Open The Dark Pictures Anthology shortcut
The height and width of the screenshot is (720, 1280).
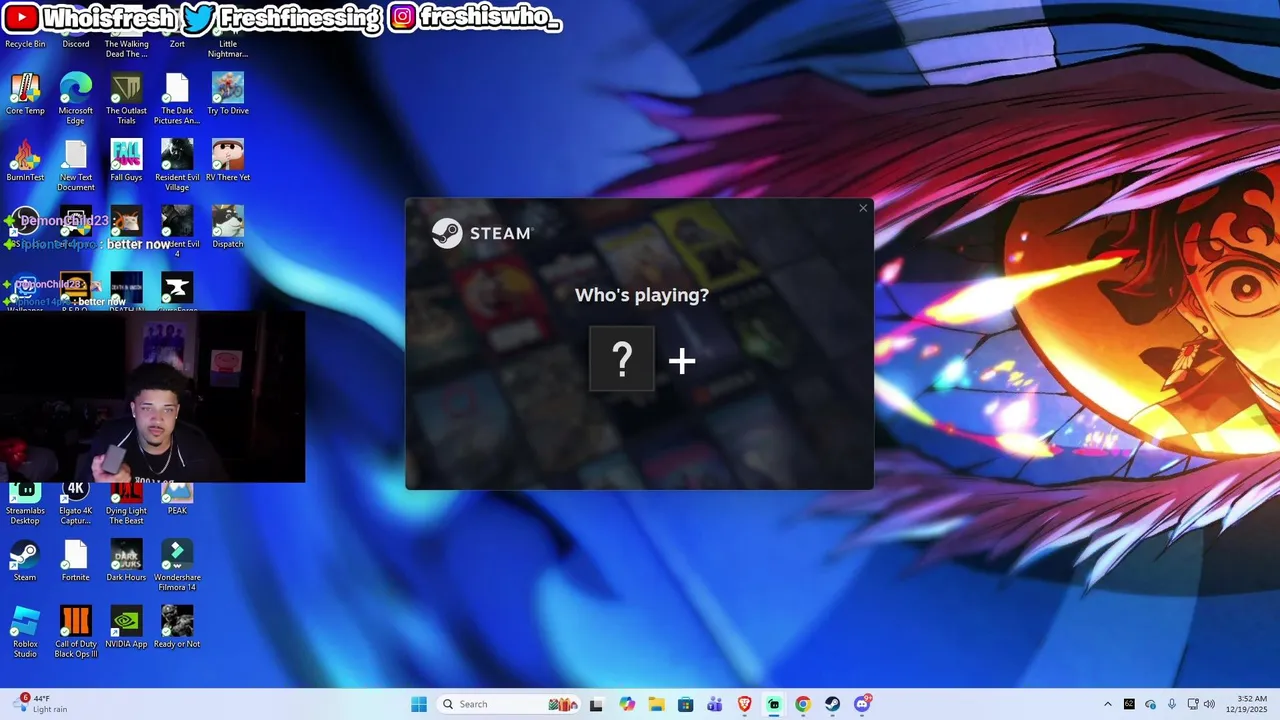point(177,98)
